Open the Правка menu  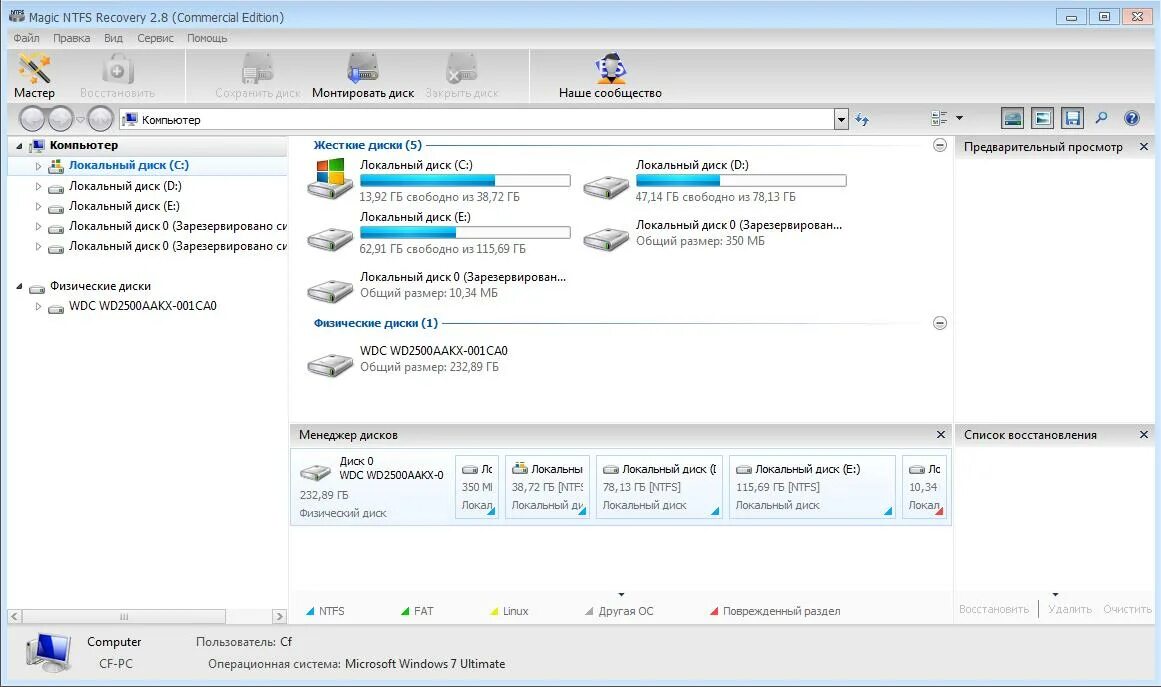pos(71,38)
